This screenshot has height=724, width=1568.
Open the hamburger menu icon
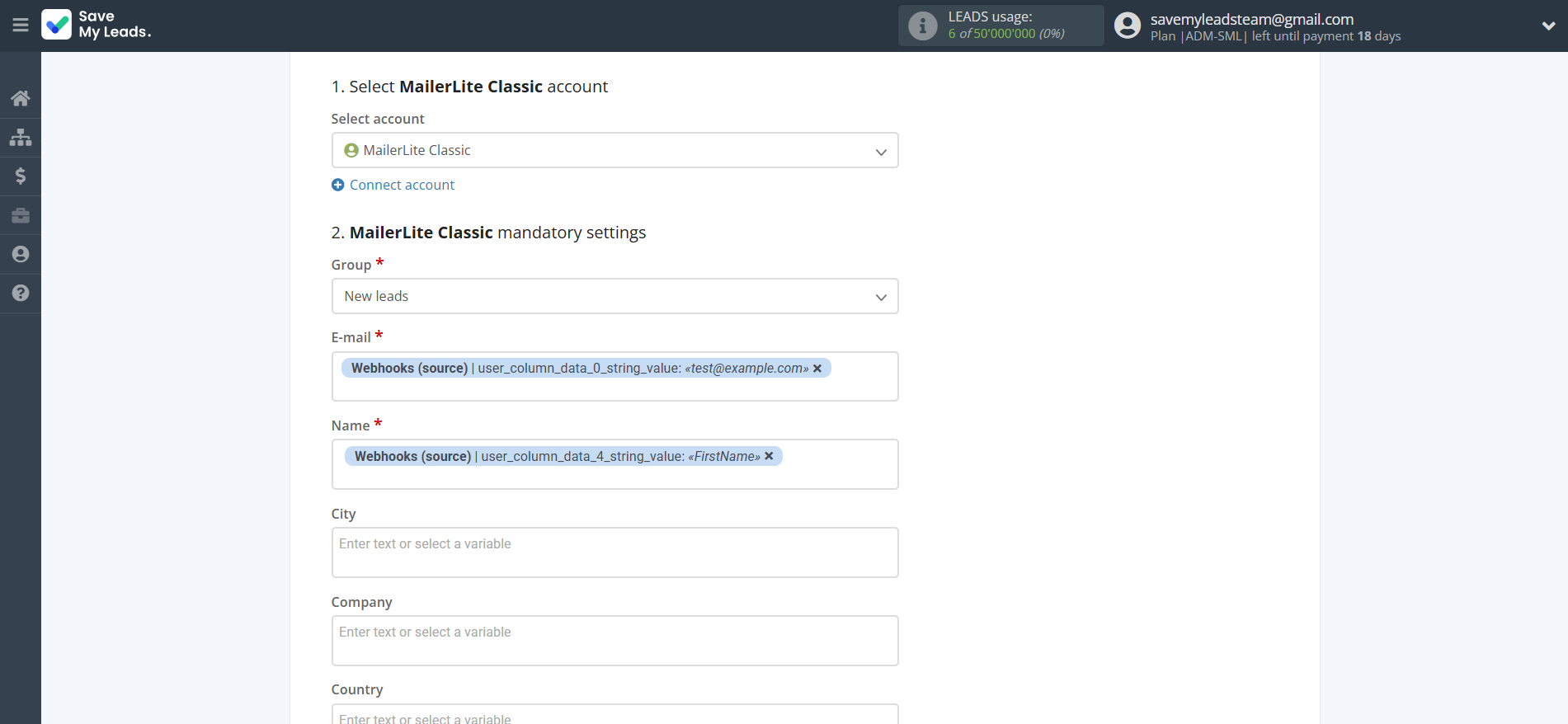point(21,26)
